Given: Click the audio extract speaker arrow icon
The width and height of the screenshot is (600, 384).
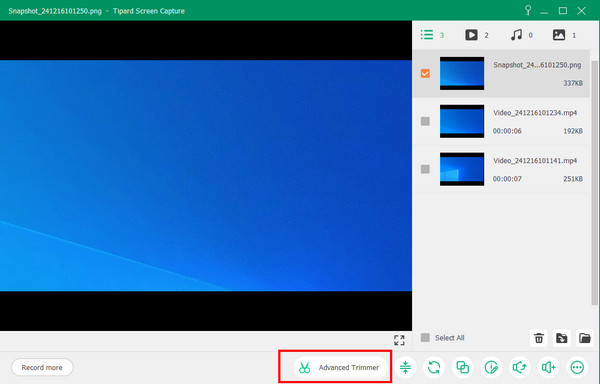Looking at the screenshot, I should [520, 368].
